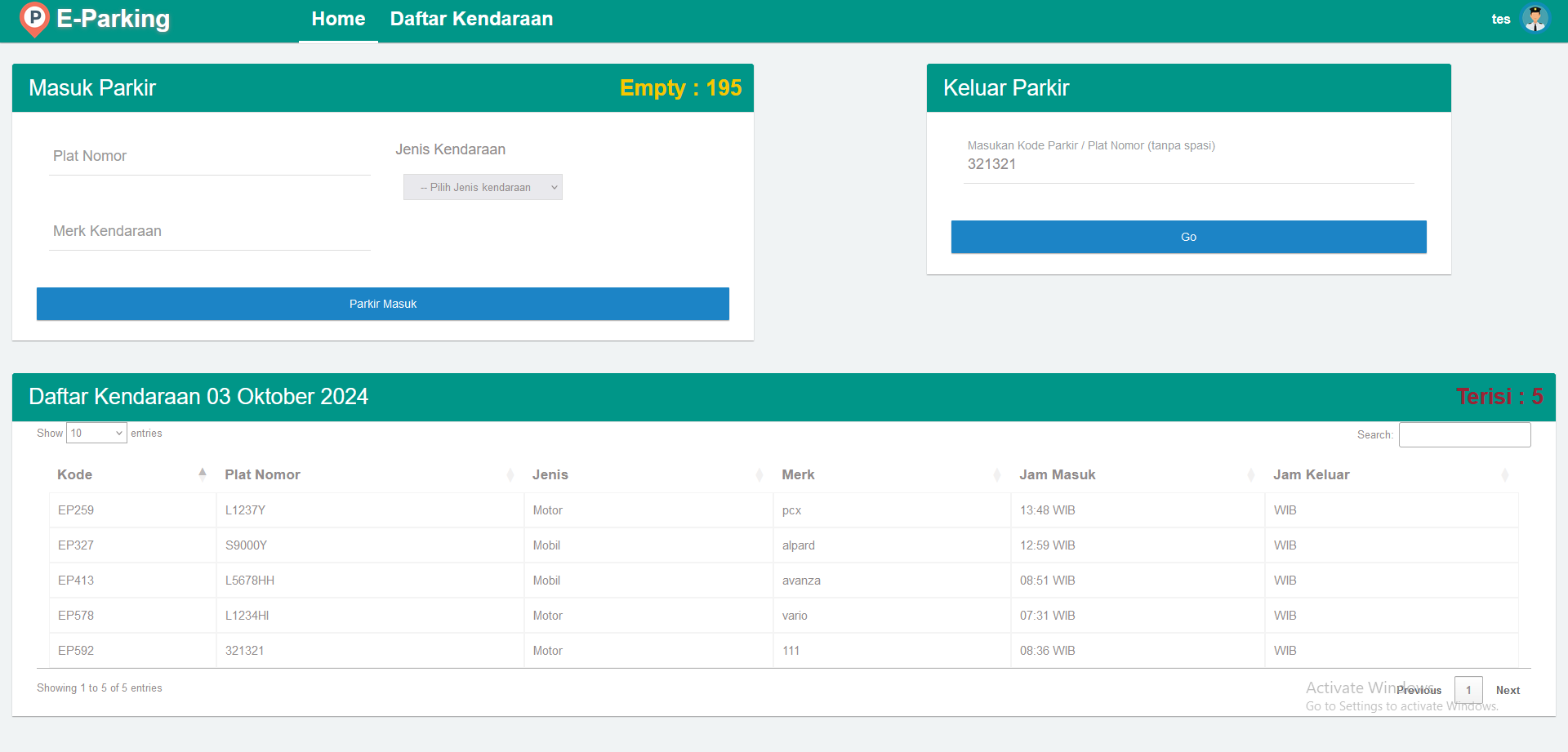This screenshot has height=752, width=1568.
Task: Click the Plat Nomor input field
Action: [x=209, y=156]
